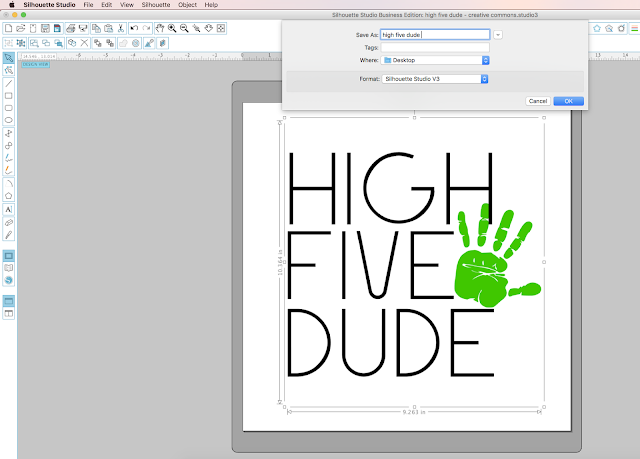Image resolution: width=640 pixels, height=459 pixels.
Task: Pick the Line drawing tool
Action: 9,83
